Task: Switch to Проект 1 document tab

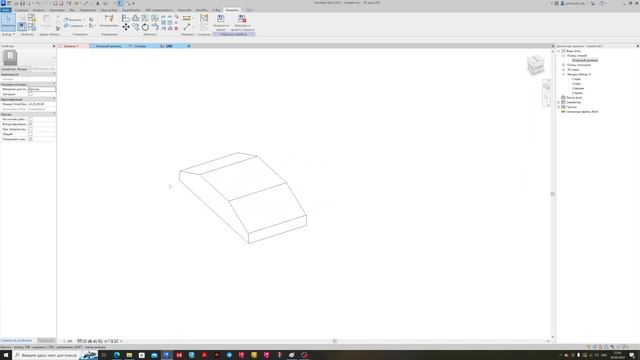Action: [71, 46]
